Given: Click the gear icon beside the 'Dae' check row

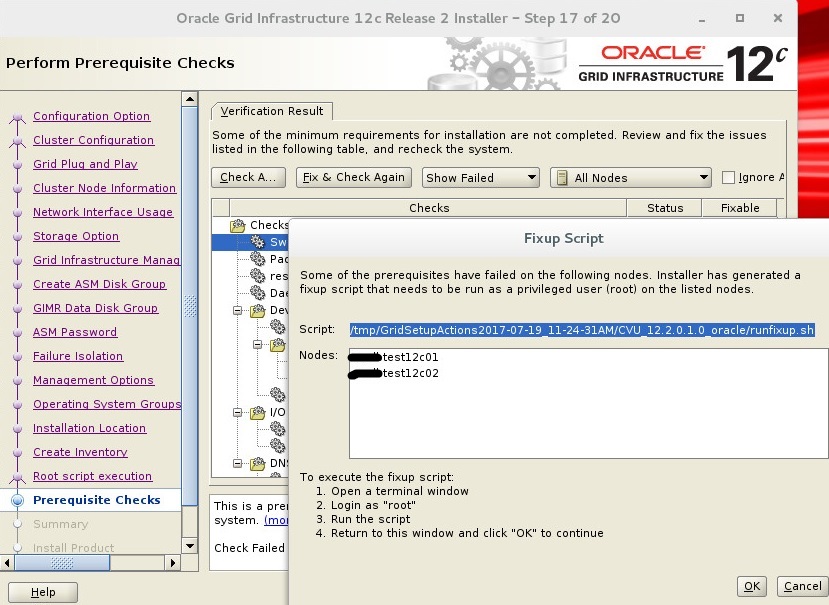Looking at the screenshot, I should 257,292.
